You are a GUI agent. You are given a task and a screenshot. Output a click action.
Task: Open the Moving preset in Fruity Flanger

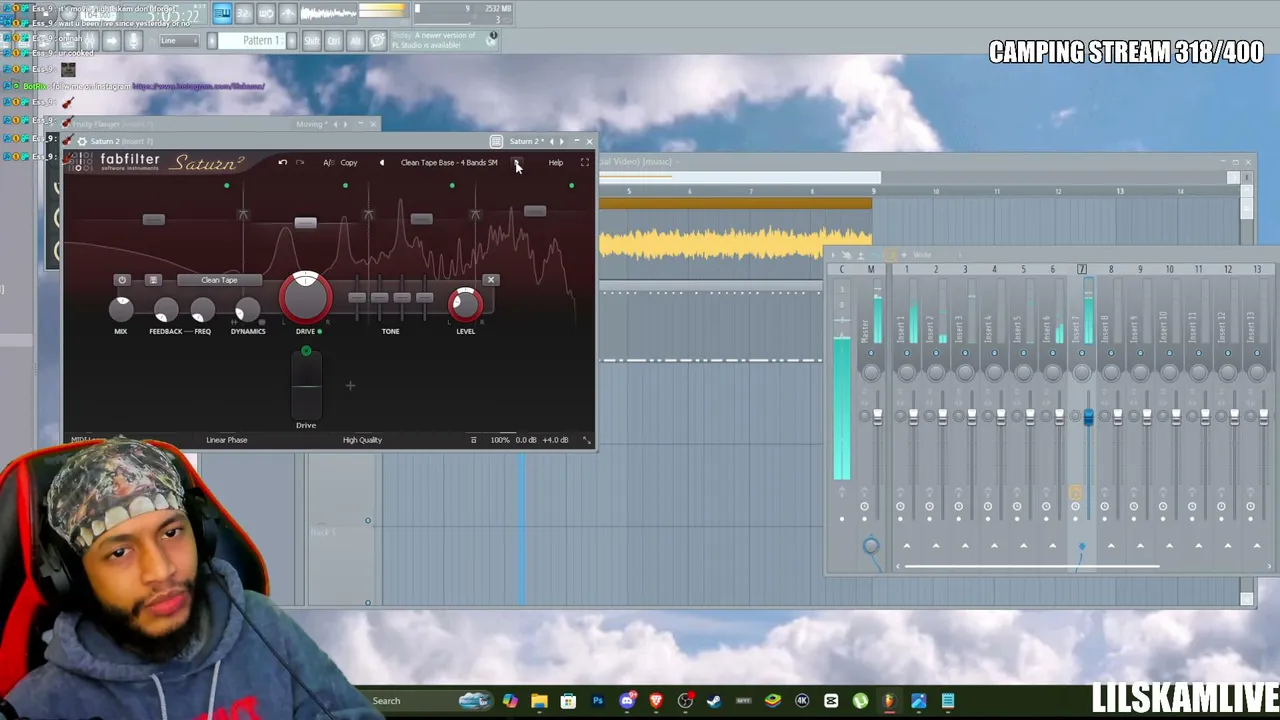[311, 124]
